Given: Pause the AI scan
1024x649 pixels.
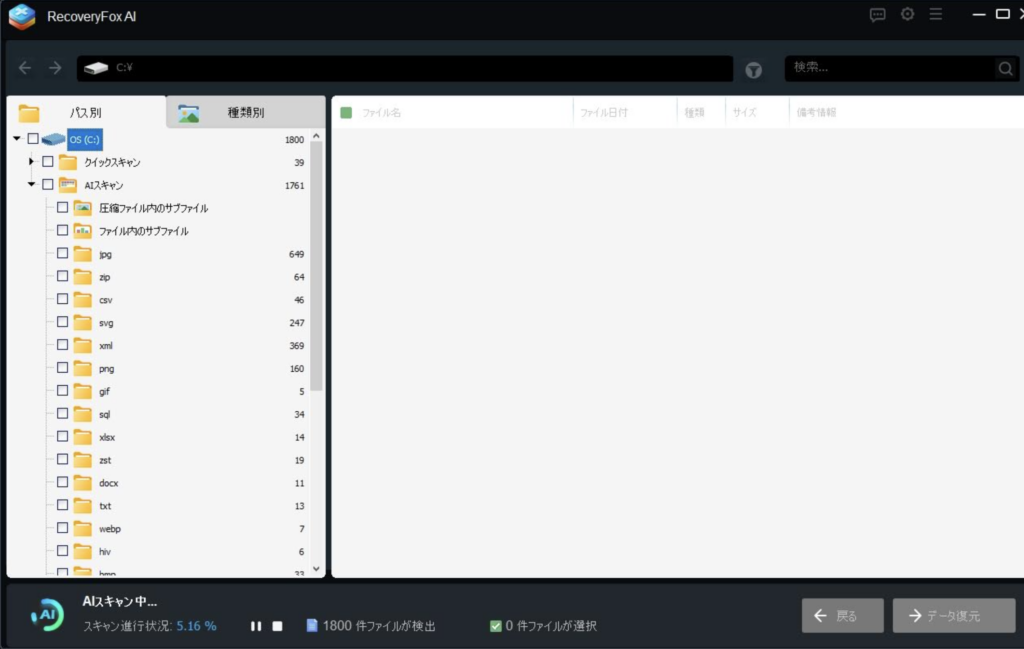Looking at the screenshot, I should 256,626.
